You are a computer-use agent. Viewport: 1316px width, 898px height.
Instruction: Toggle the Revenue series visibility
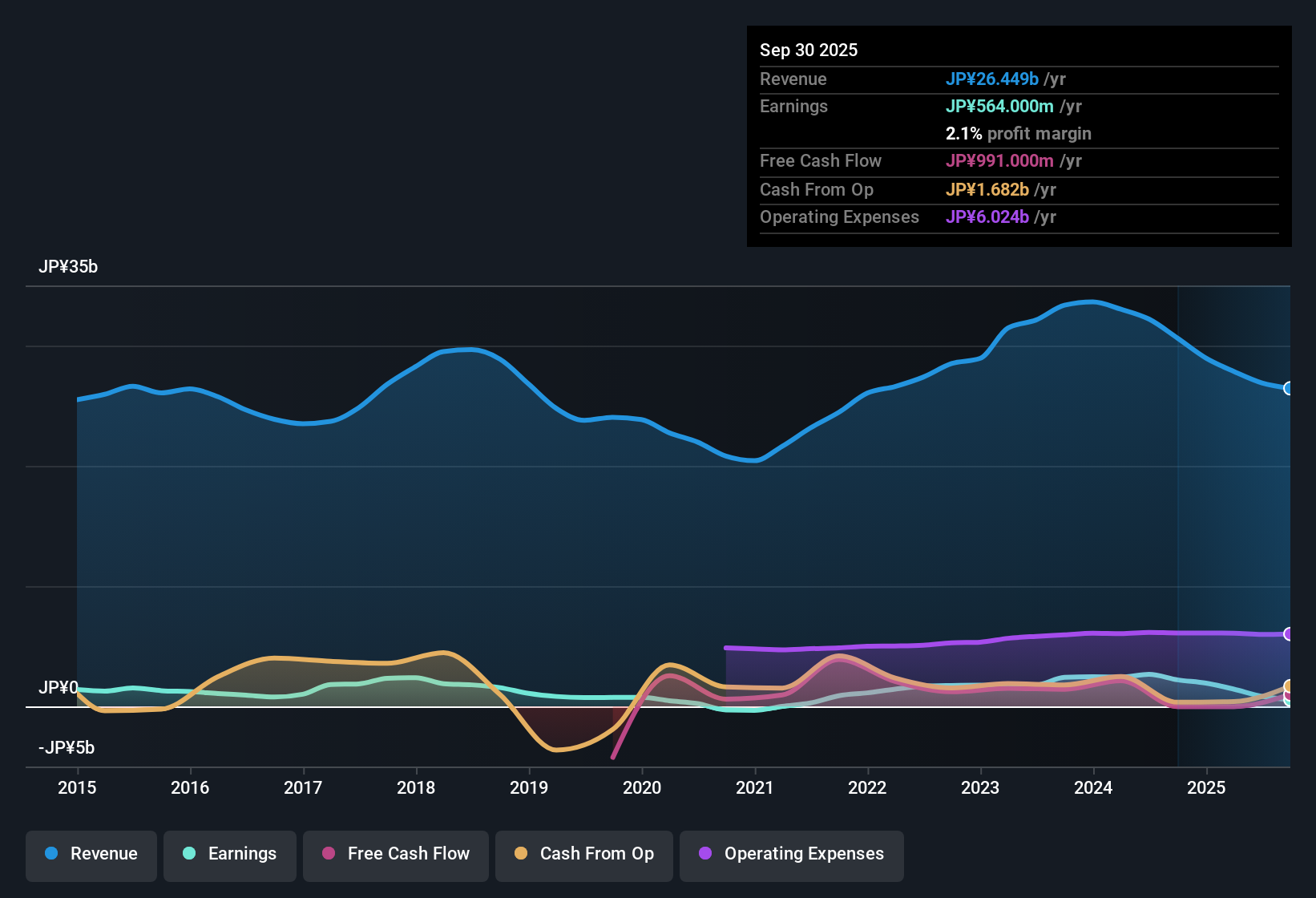click(91, 854)
